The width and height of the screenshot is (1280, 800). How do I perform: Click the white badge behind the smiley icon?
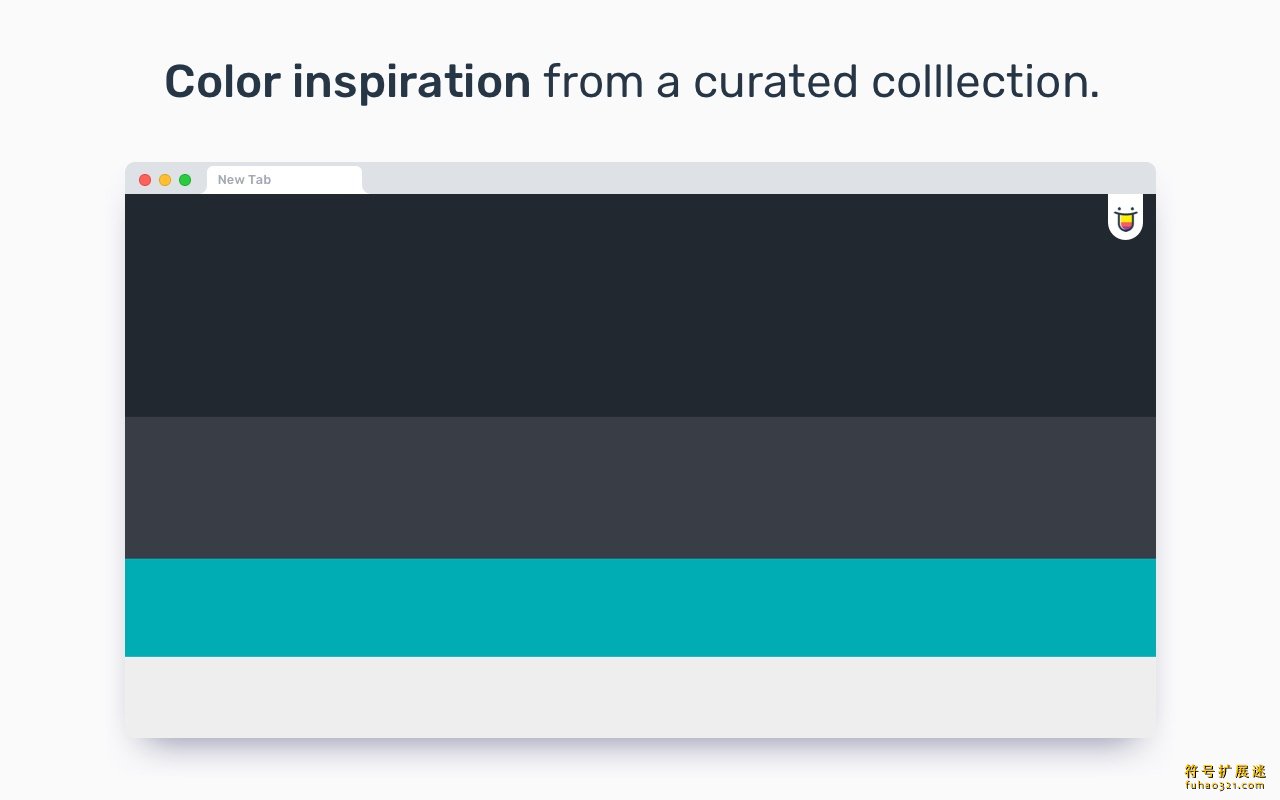pos(1126,217)
